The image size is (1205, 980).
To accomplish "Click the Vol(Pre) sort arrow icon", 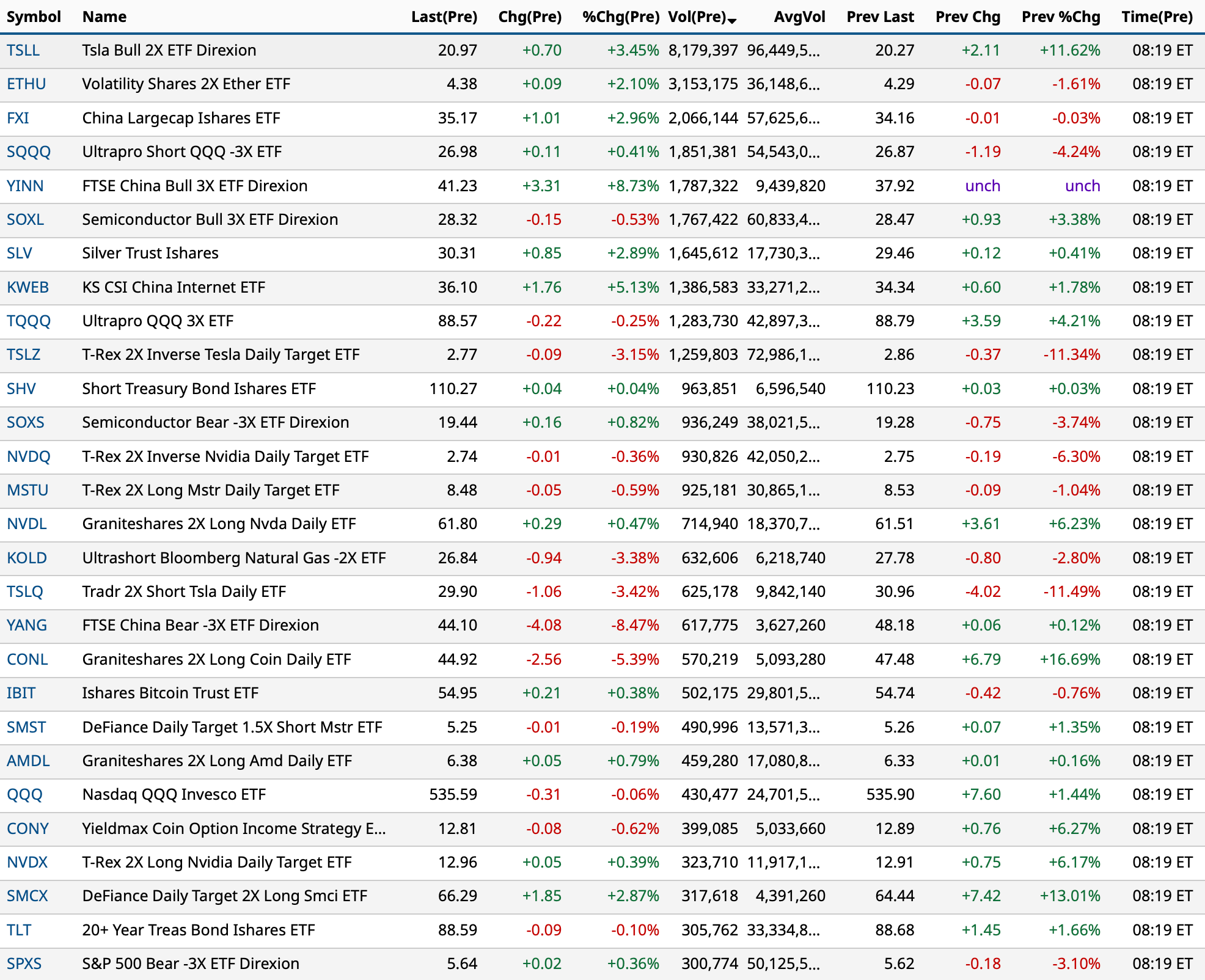I will (x=732, y=21).
